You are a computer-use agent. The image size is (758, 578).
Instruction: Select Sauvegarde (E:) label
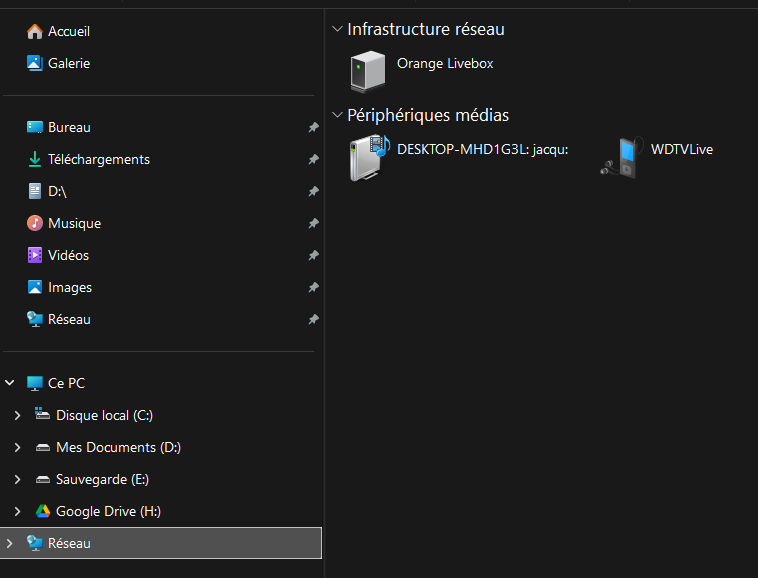point(102,479)
